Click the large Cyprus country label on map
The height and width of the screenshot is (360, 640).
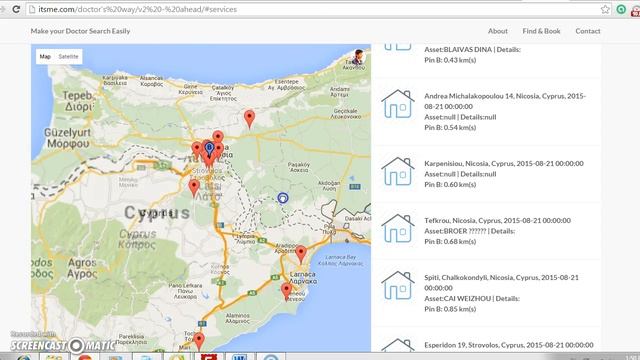click(x=157, y=213)
